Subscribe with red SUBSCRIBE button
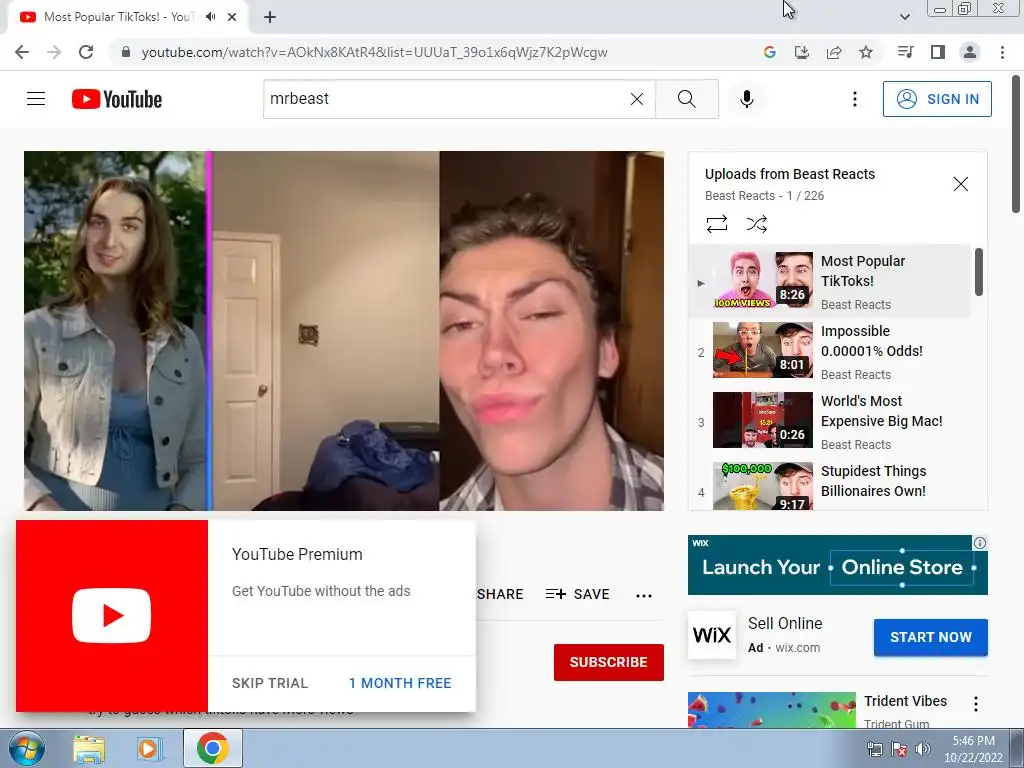This screenshot has width=1024, height=768. point(609,662)
